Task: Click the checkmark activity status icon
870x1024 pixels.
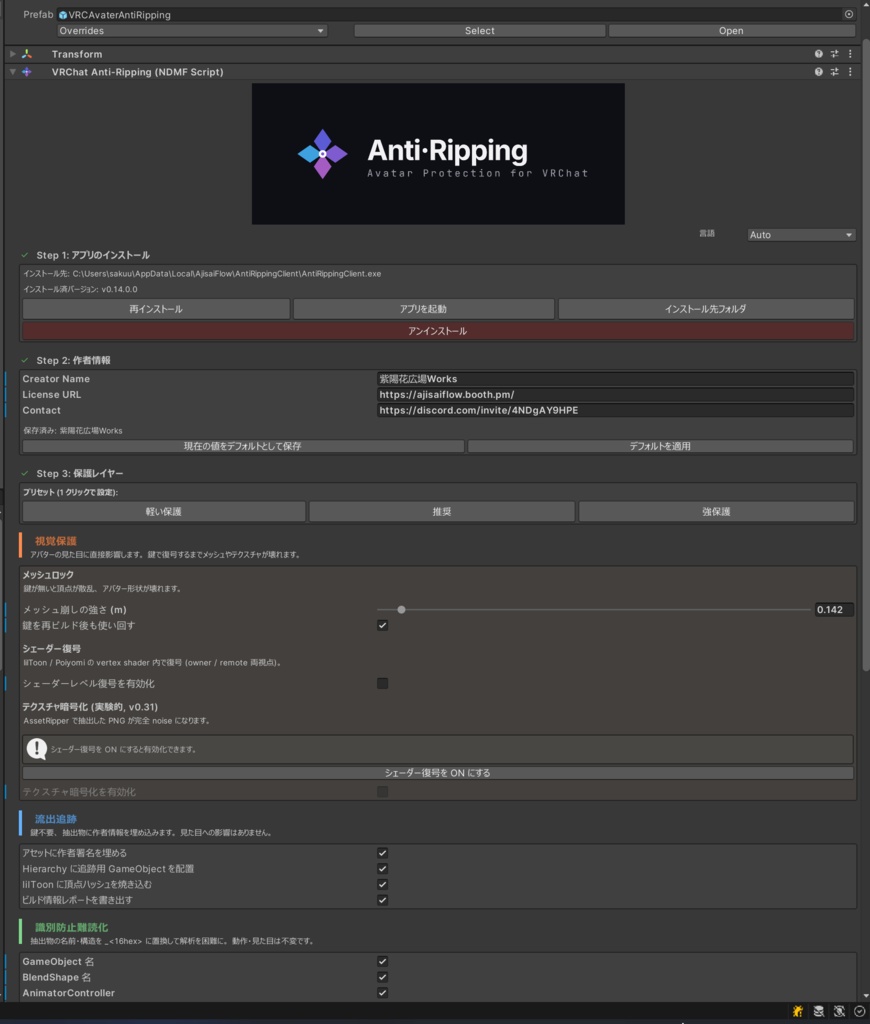Action: point(860,1011)
